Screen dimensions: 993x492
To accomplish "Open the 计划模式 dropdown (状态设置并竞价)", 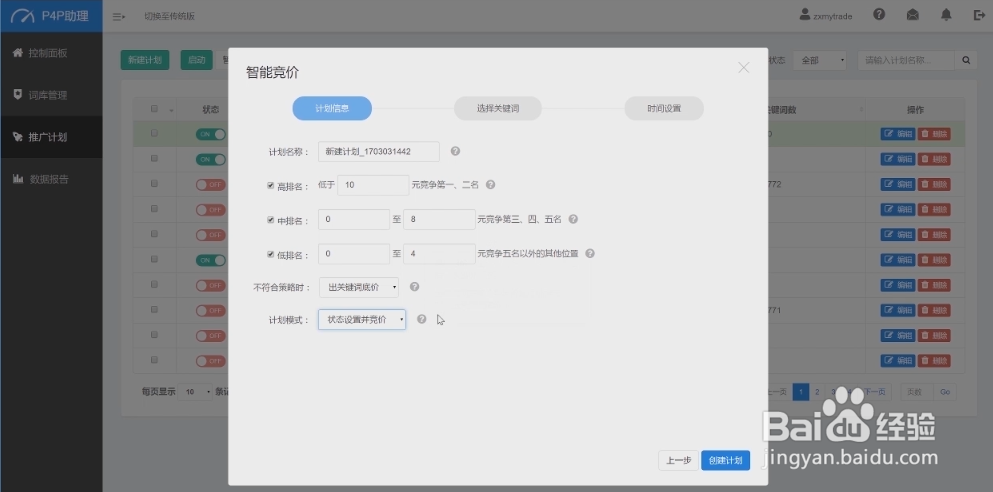I will pyautogui.click(x=362, y=320).
